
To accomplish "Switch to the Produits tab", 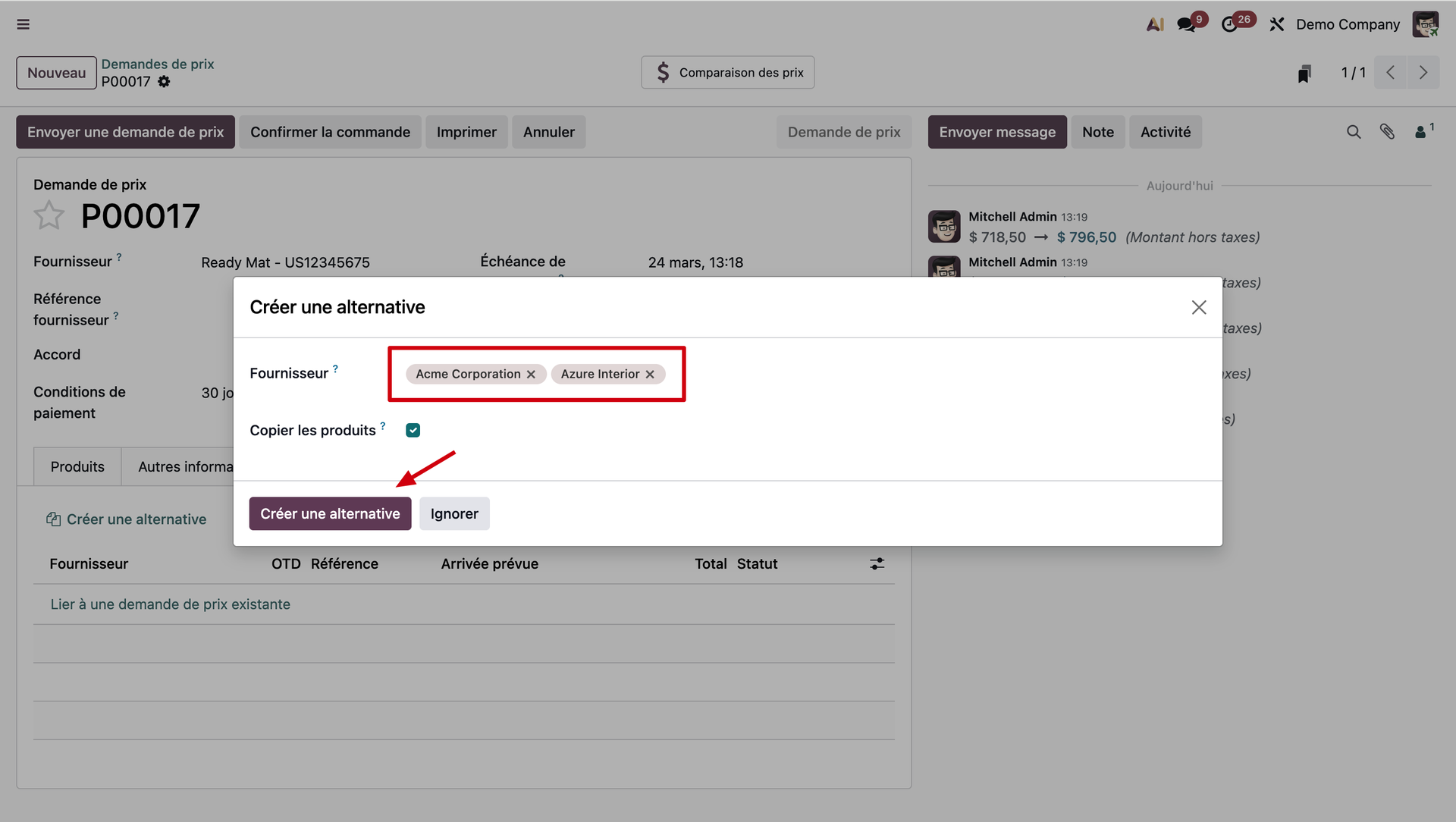I will click(x=77, y=466).
